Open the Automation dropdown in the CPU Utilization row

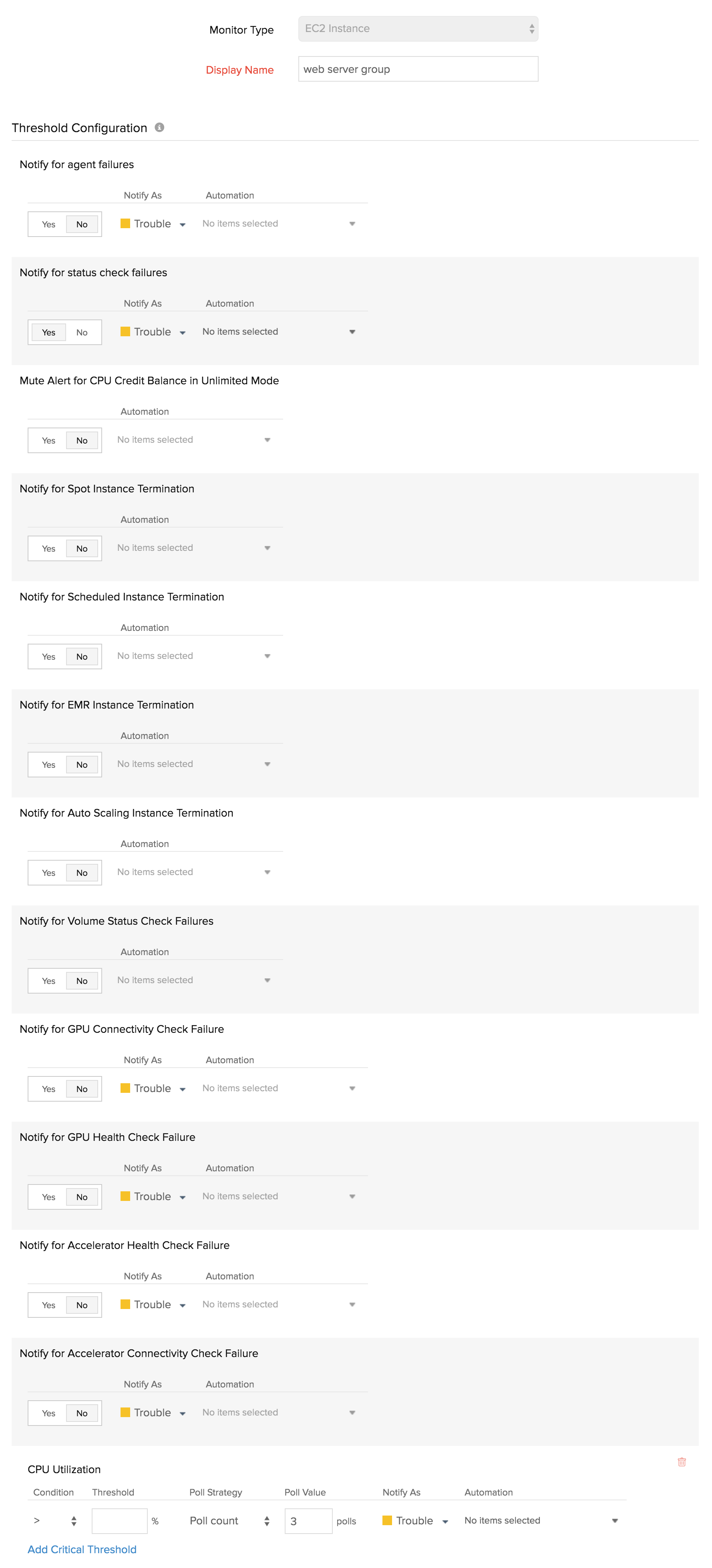tap(615, 1520)
